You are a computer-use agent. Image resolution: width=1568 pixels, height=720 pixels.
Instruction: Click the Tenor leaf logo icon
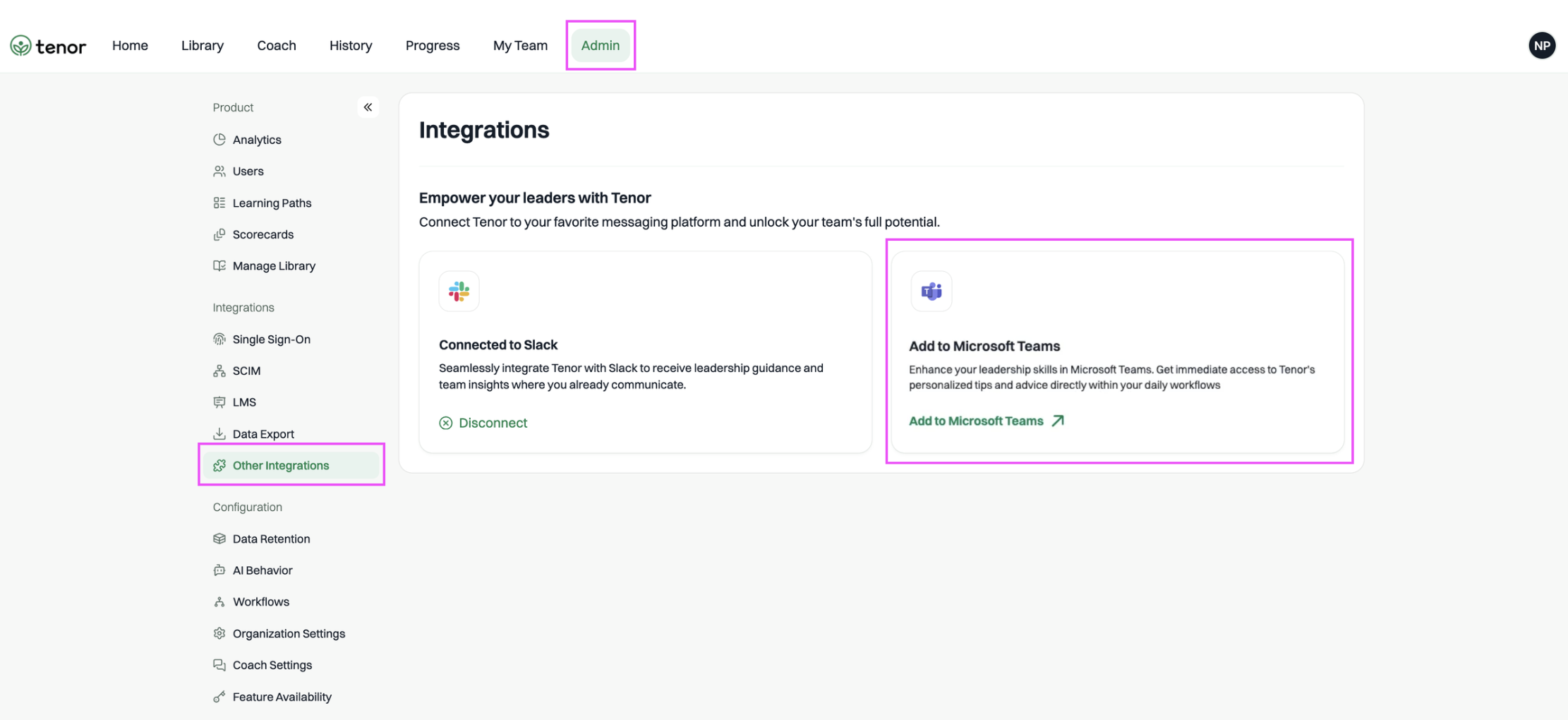tap(20, 46)
